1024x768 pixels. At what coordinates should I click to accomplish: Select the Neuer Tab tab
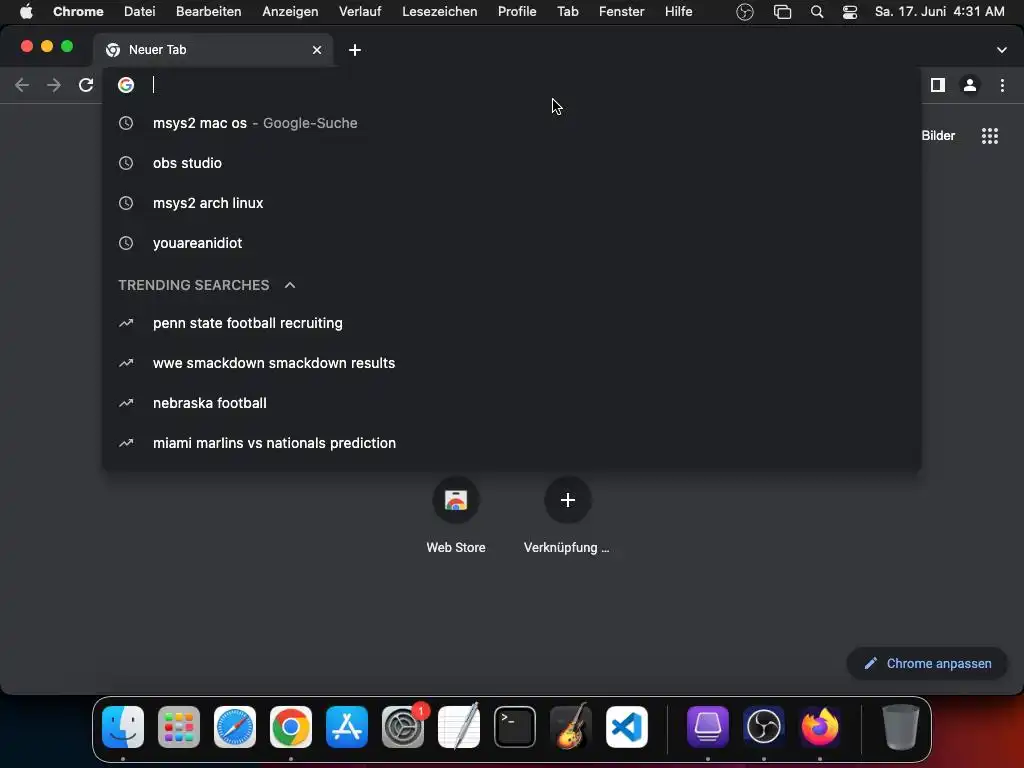pos(212,50)
